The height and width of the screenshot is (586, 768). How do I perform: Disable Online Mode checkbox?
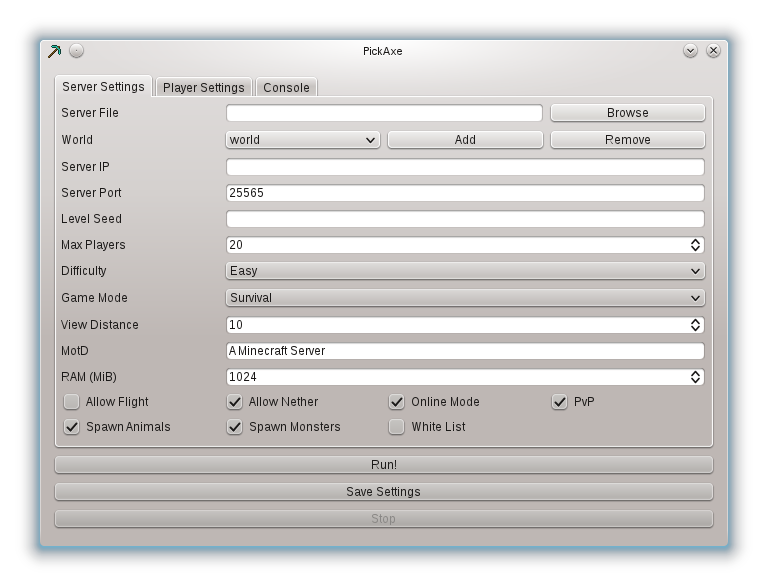pyautogui.click(x=397, y=402)
